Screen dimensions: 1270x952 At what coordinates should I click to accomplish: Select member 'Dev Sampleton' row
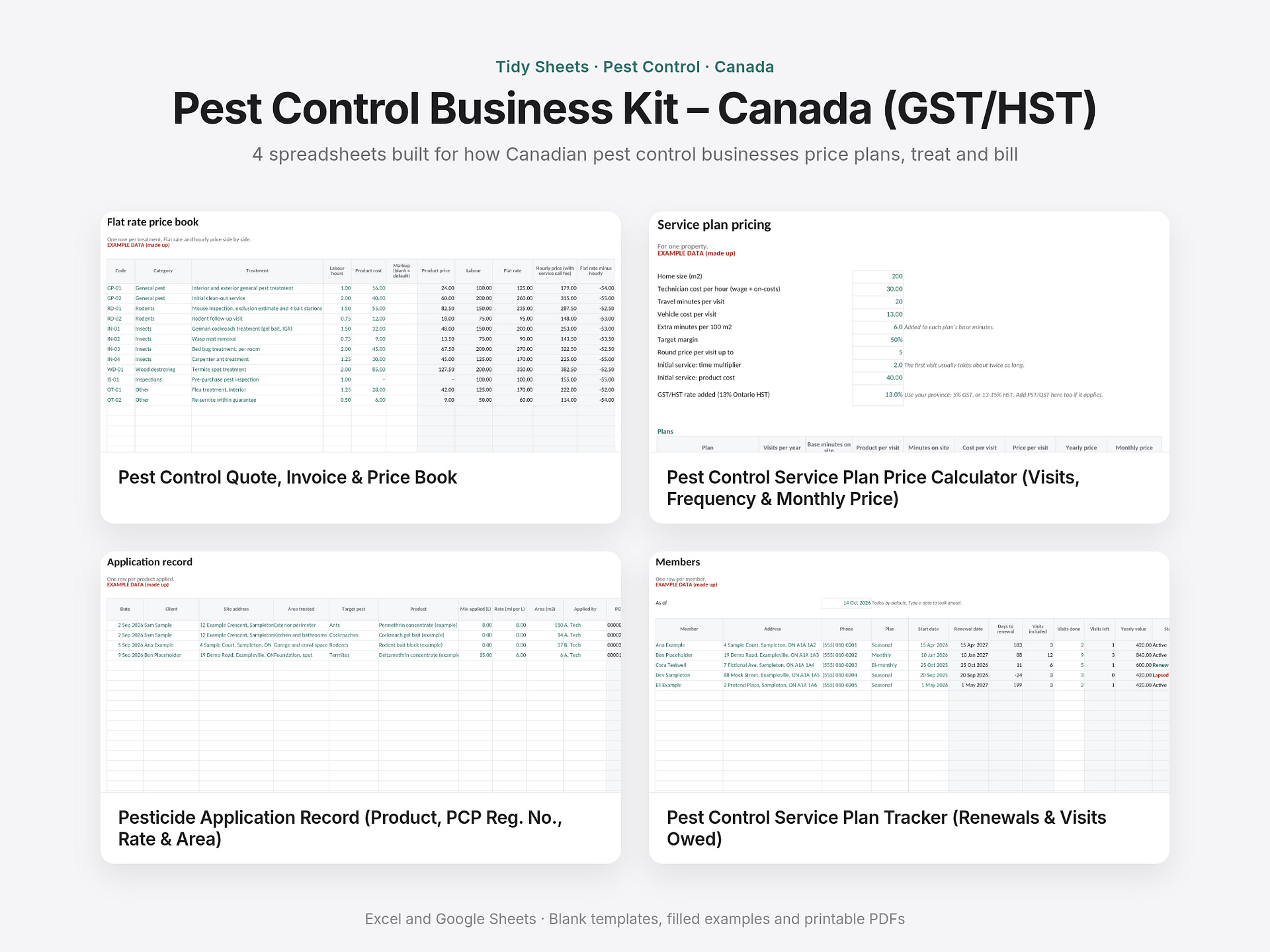coord(911,675)
